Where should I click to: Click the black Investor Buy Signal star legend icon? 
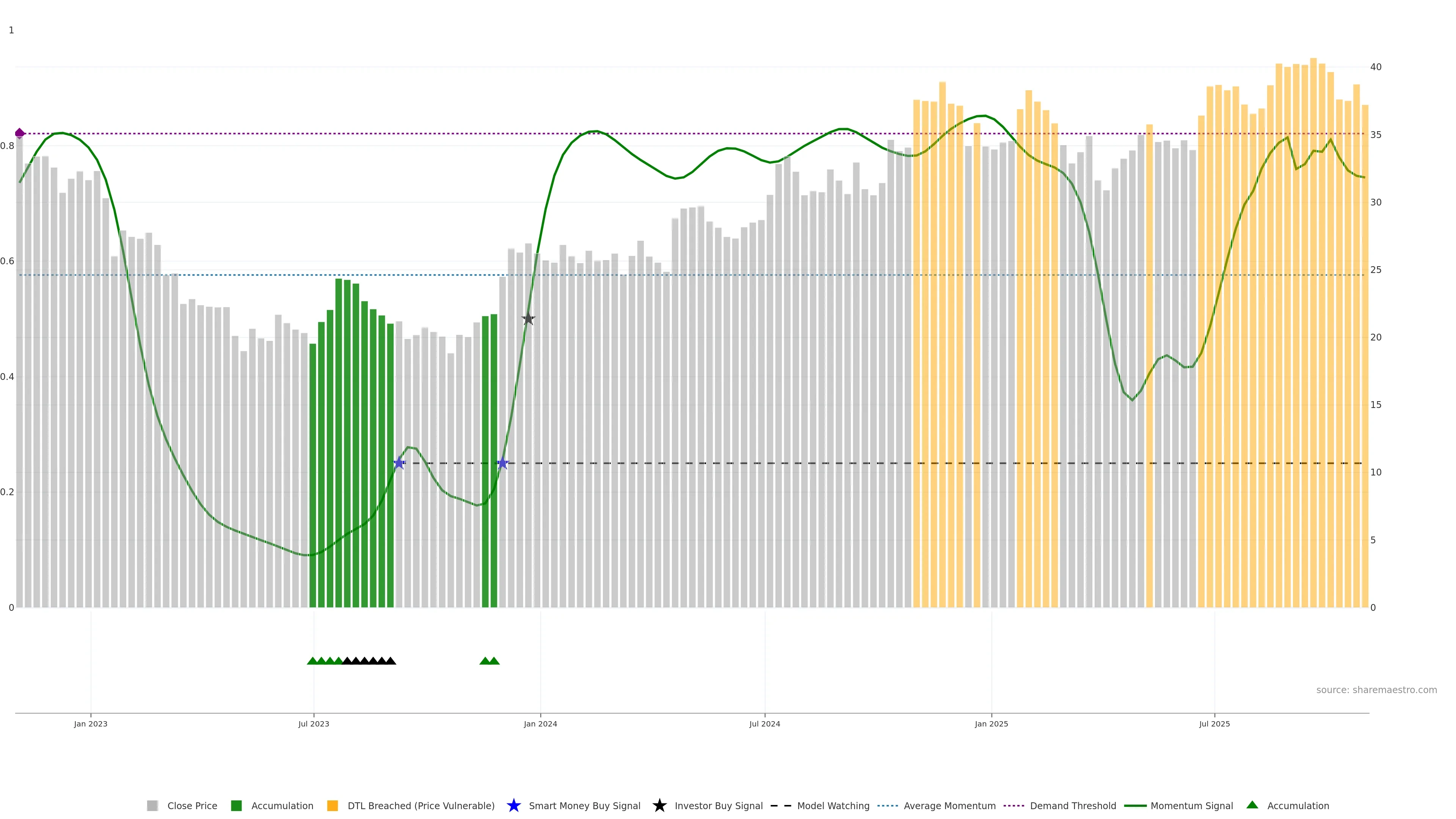[659, 805]
